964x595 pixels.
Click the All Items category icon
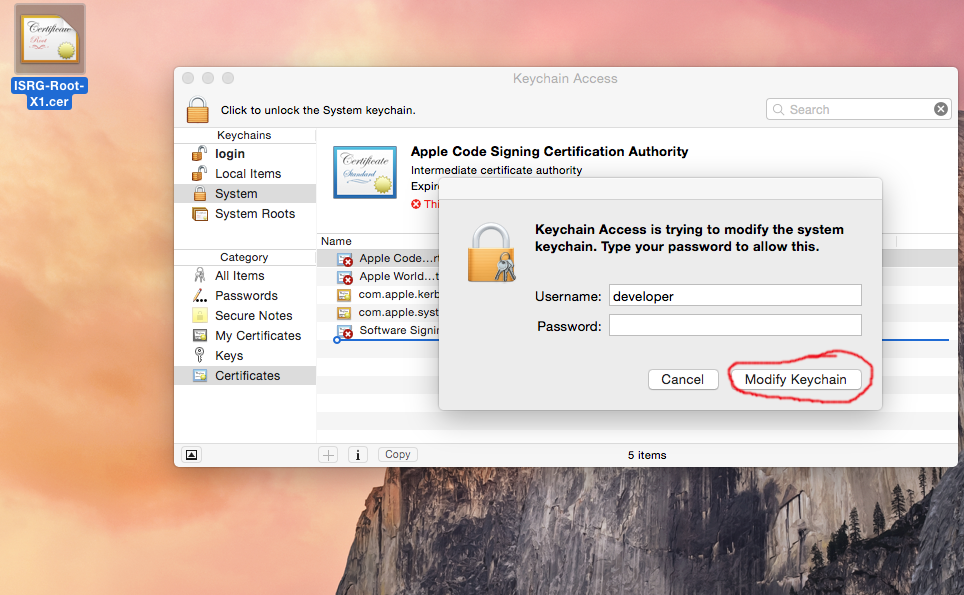[200, 275]
